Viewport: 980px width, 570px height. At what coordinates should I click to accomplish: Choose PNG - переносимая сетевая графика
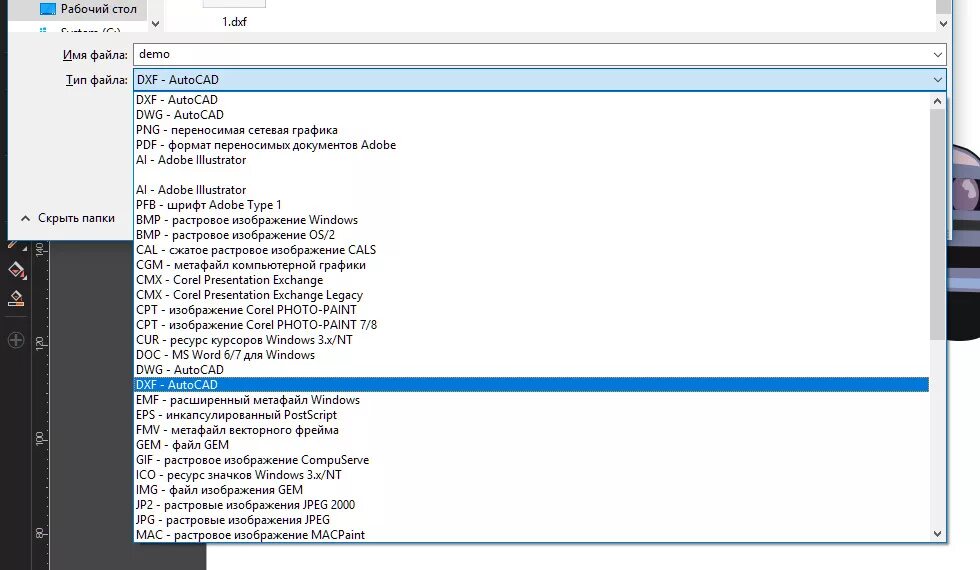coord(531,130)
